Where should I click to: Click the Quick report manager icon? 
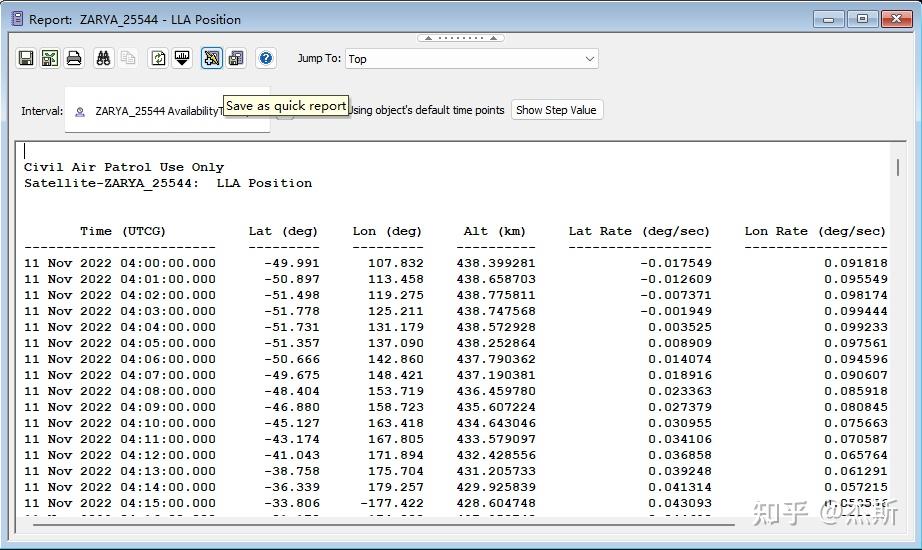[236, 58]
